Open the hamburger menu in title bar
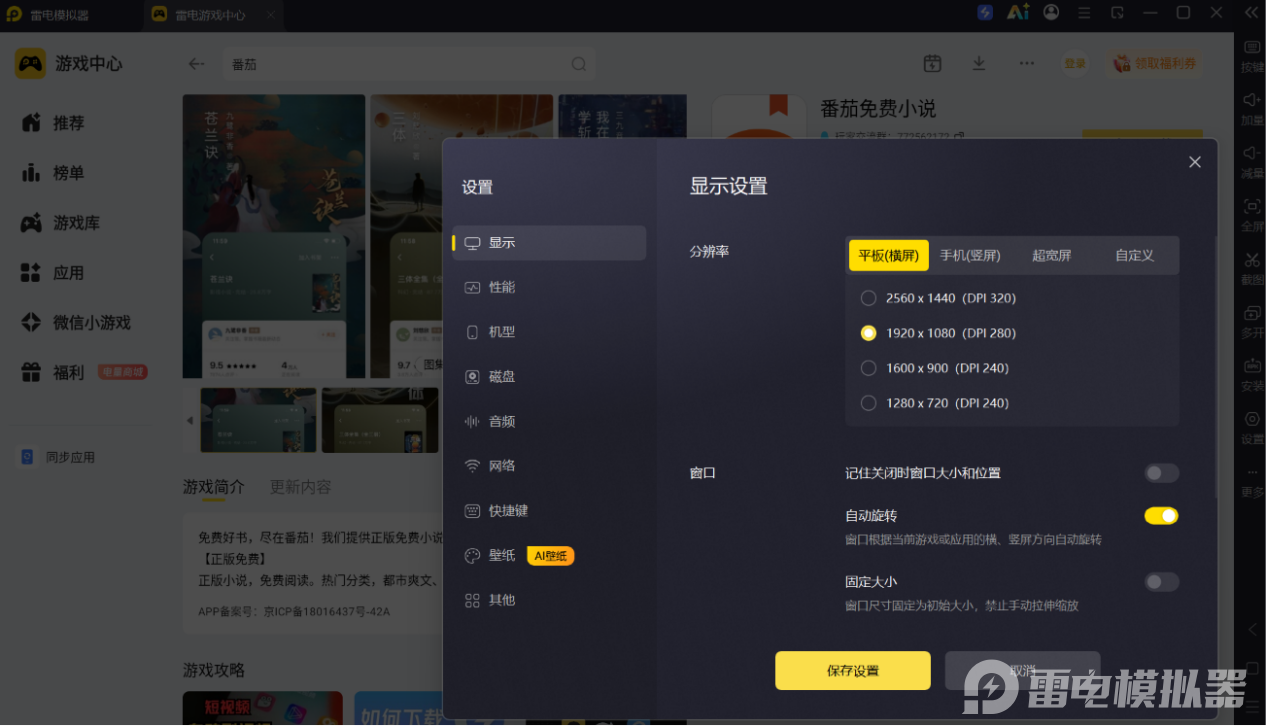Image resolution: width=1266 pixels, height=726 pixels. click(1085, 13)
